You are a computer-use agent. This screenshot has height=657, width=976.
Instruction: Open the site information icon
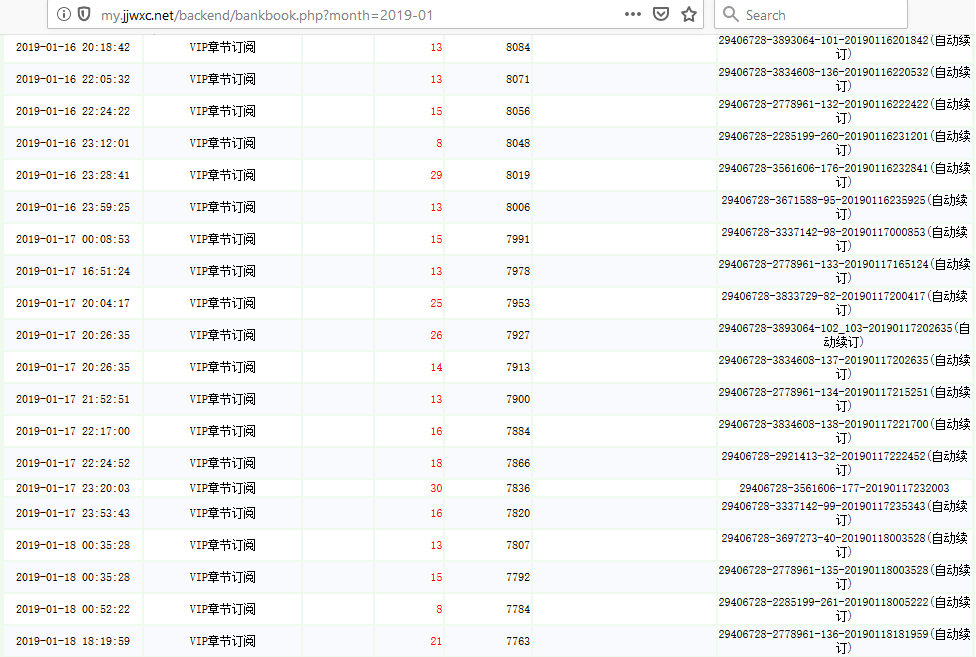click(63, 14)
